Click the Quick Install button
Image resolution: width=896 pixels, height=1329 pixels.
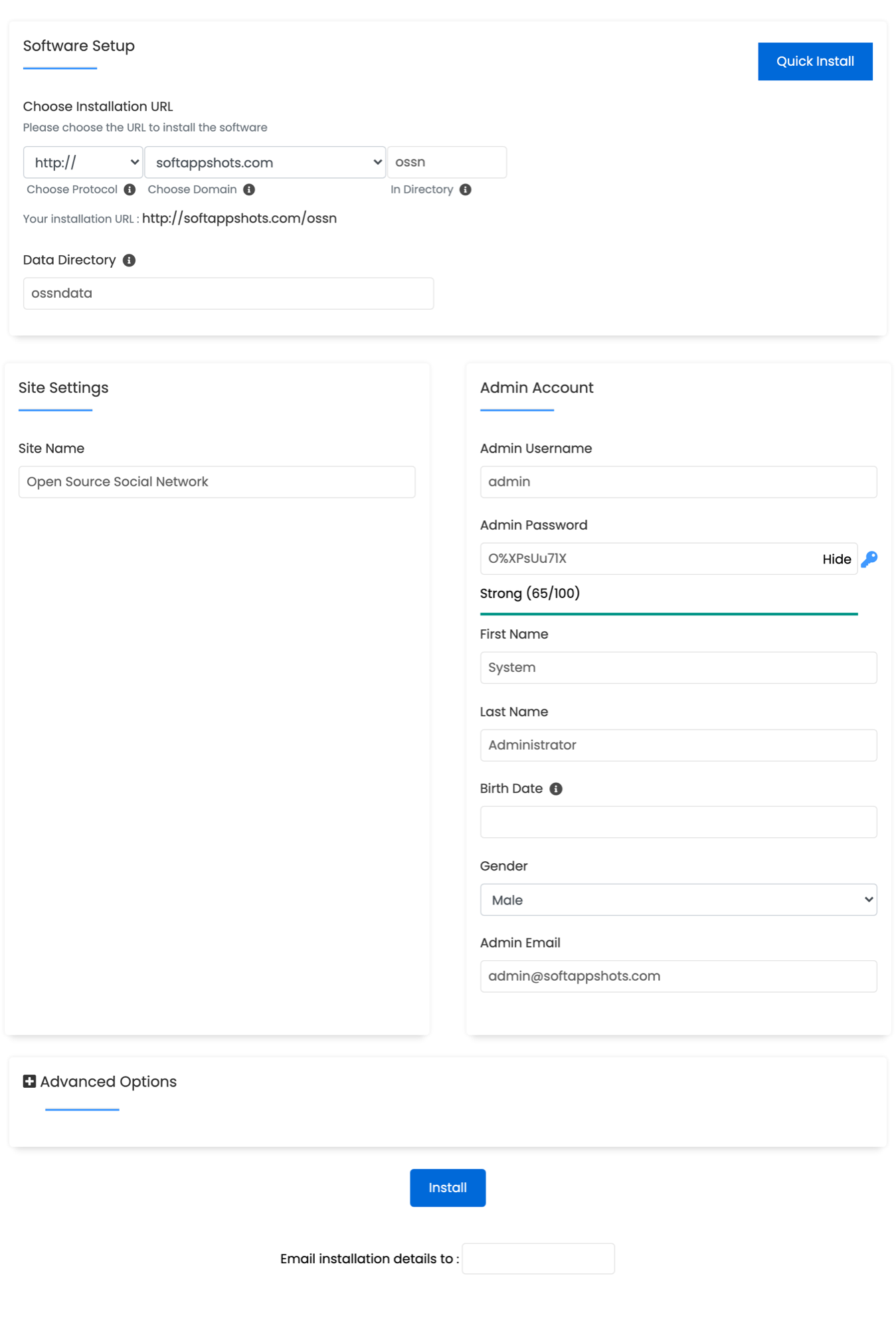(815, 61)
